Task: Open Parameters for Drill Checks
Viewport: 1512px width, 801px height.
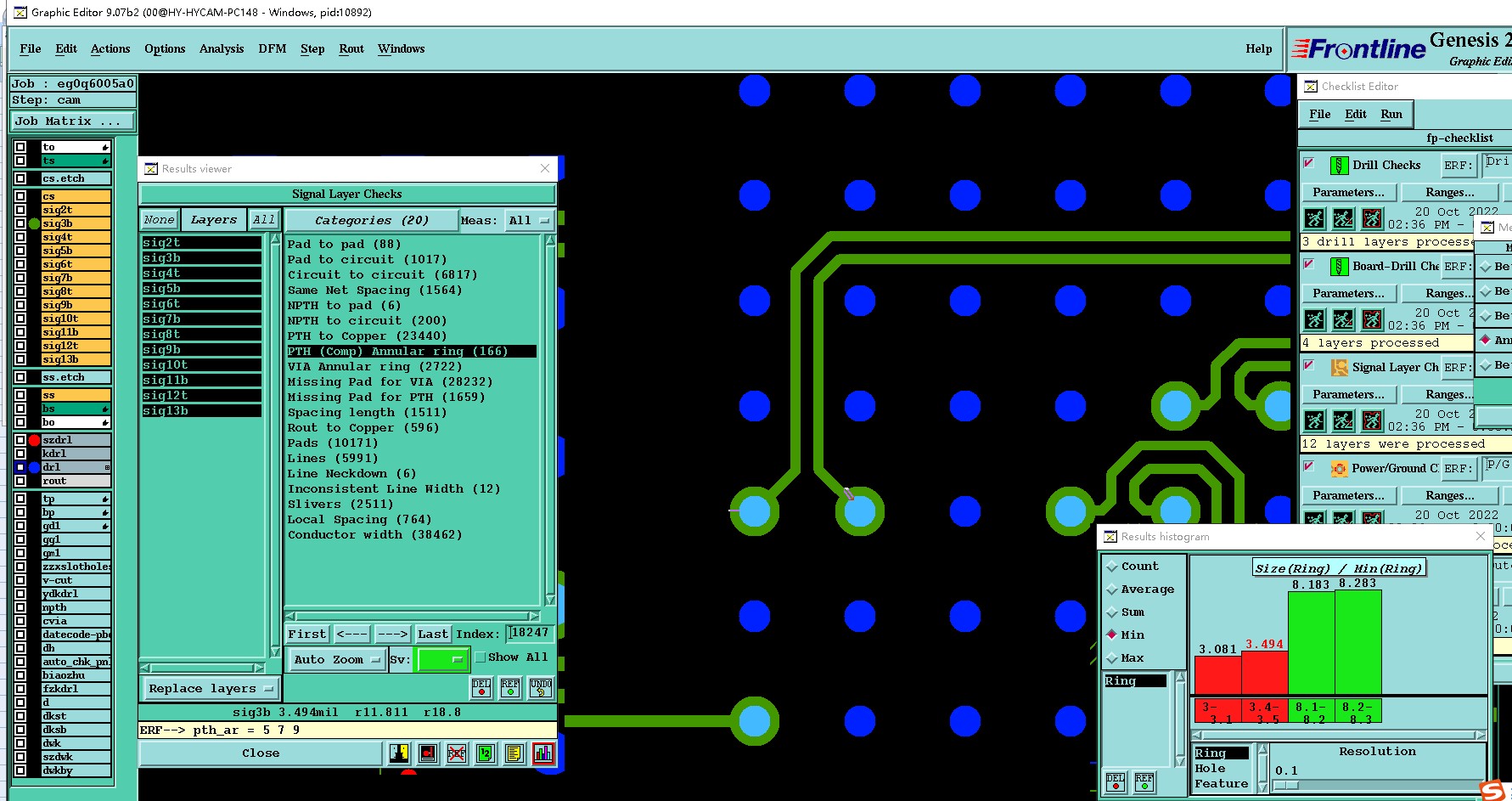Action: [1348, 193]
